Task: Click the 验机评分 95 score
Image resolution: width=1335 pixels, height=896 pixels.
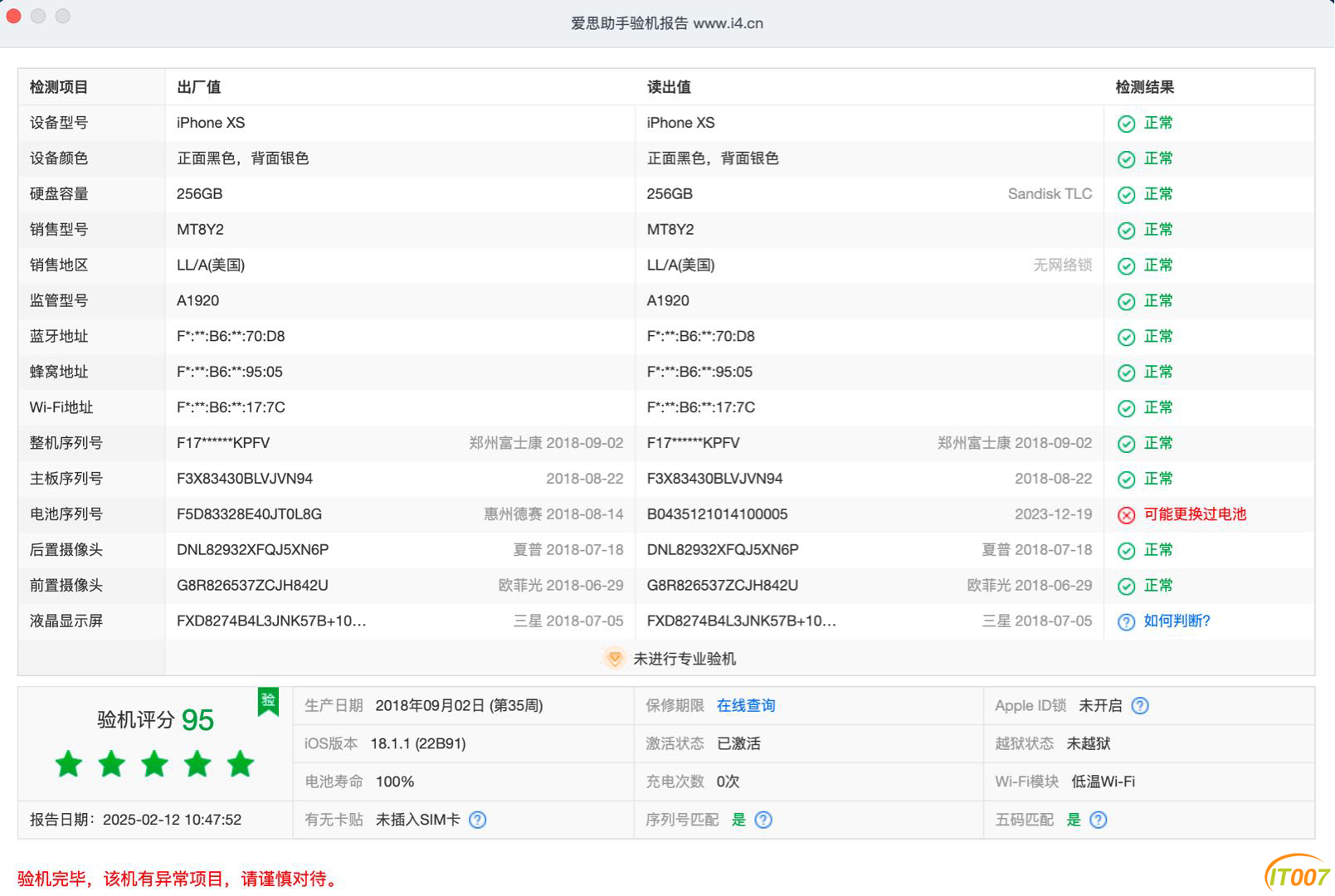Action: [x=155, y=719]
